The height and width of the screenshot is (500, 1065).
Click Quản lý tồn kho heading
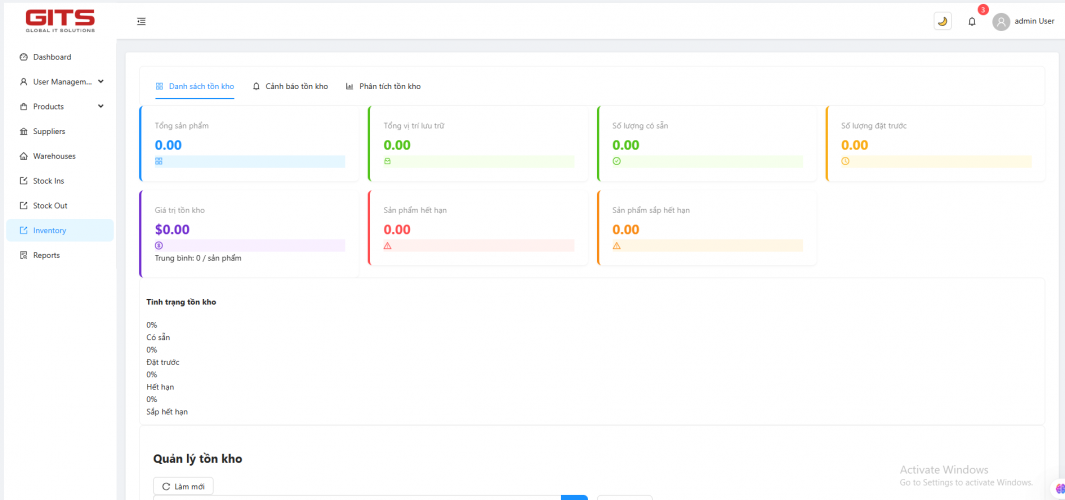coord(198,459)
